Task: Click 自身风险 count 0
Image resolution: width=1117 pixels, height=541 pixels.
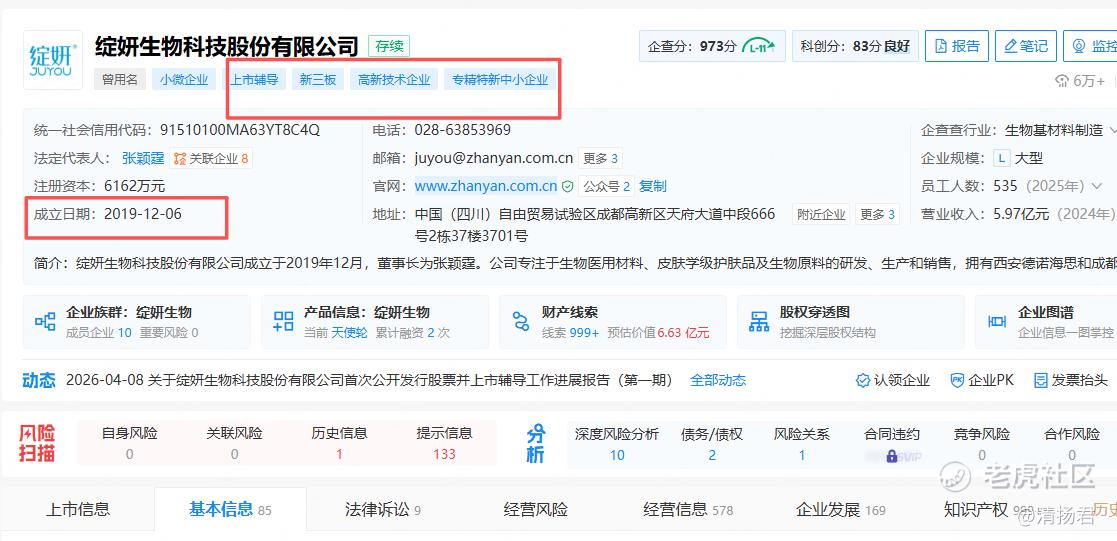Action: pyautogui.click(x=129, y=454)
